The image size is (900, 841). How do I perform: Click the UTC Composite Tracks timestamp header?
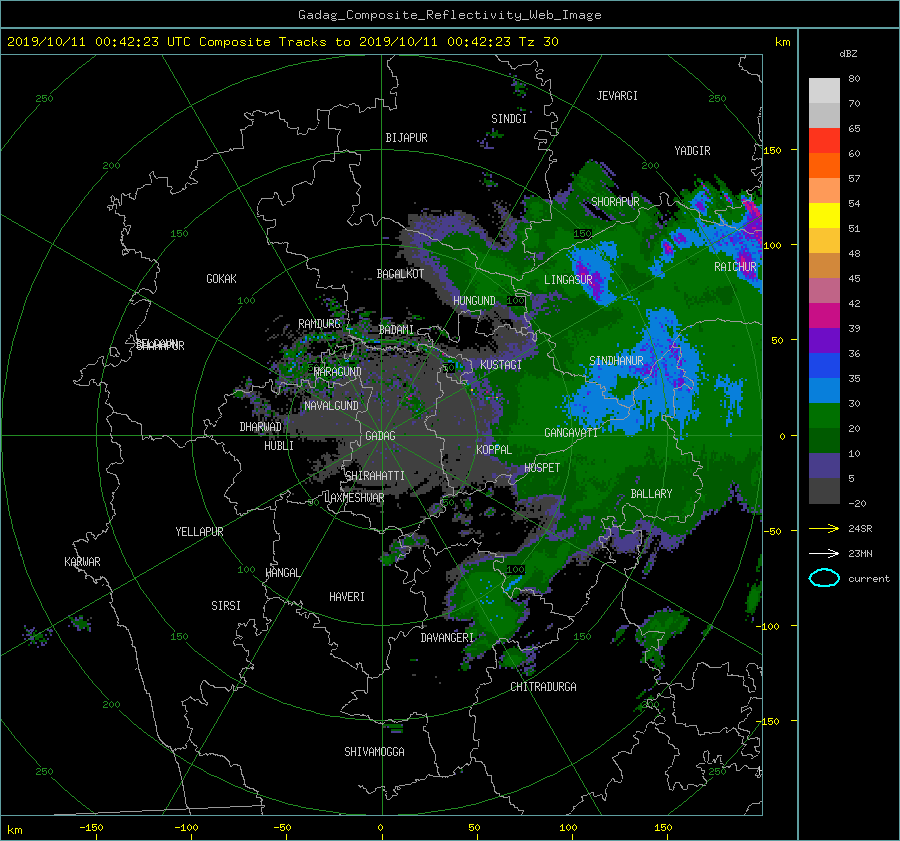(x=282, y=42)
